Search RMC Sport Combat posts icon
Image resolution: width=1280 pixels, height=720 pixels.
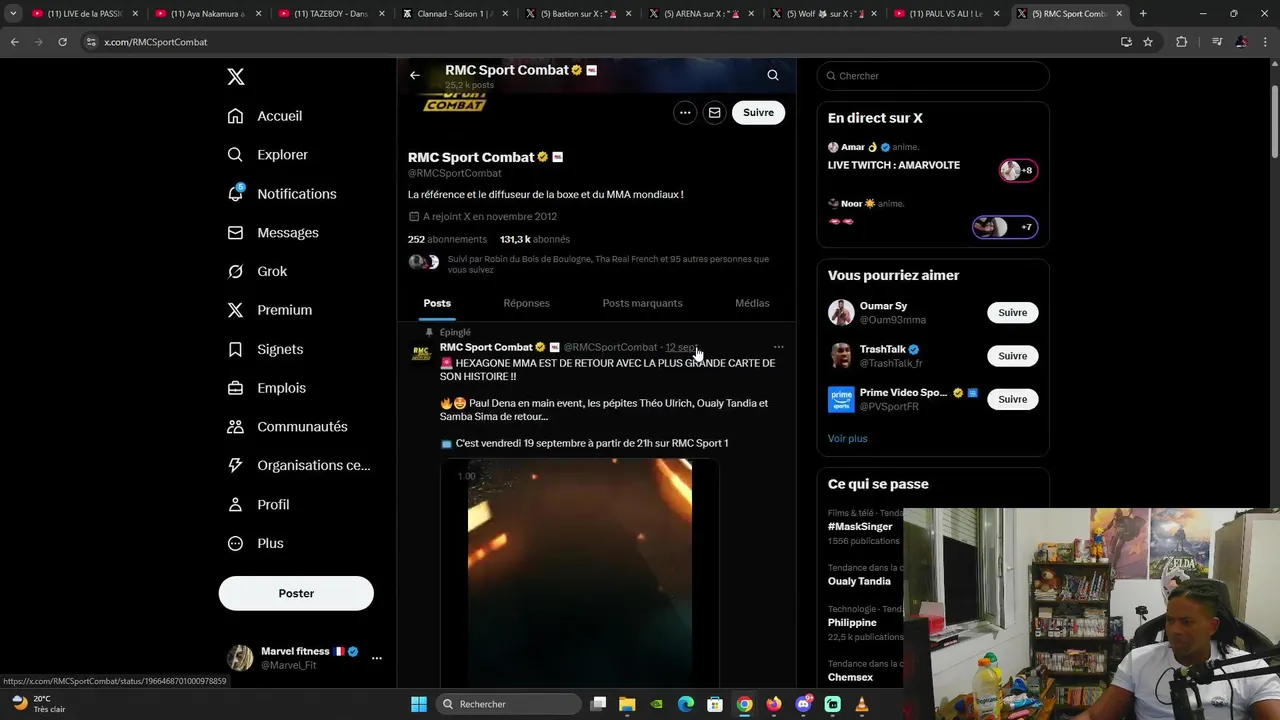pyautogui.click(x=773, y=75)
